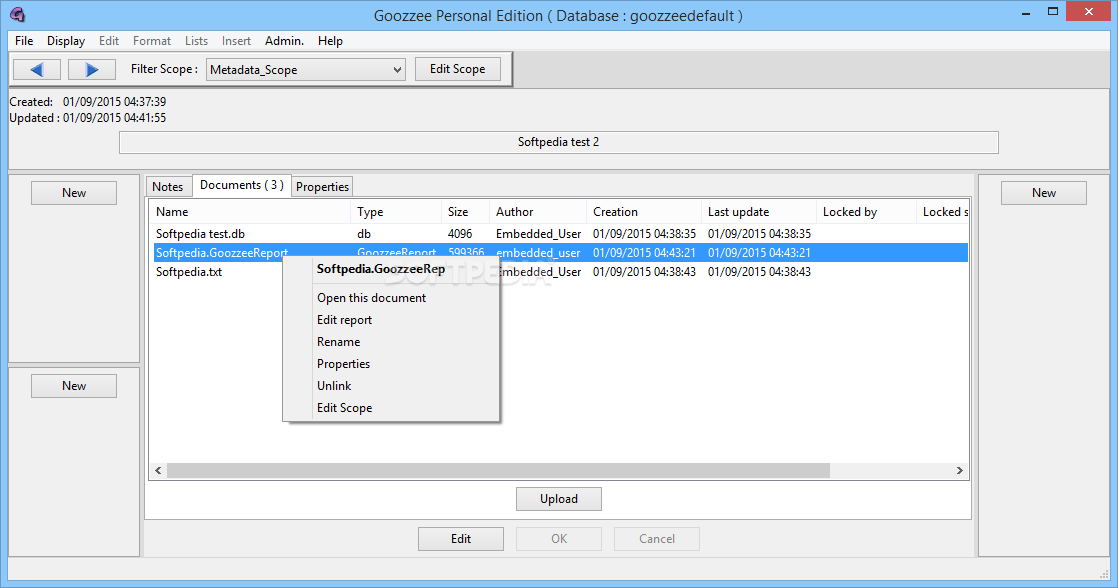Switch to the Notes tab
1118x588 pixels.
pyautogui.click(x=168, y=187)
